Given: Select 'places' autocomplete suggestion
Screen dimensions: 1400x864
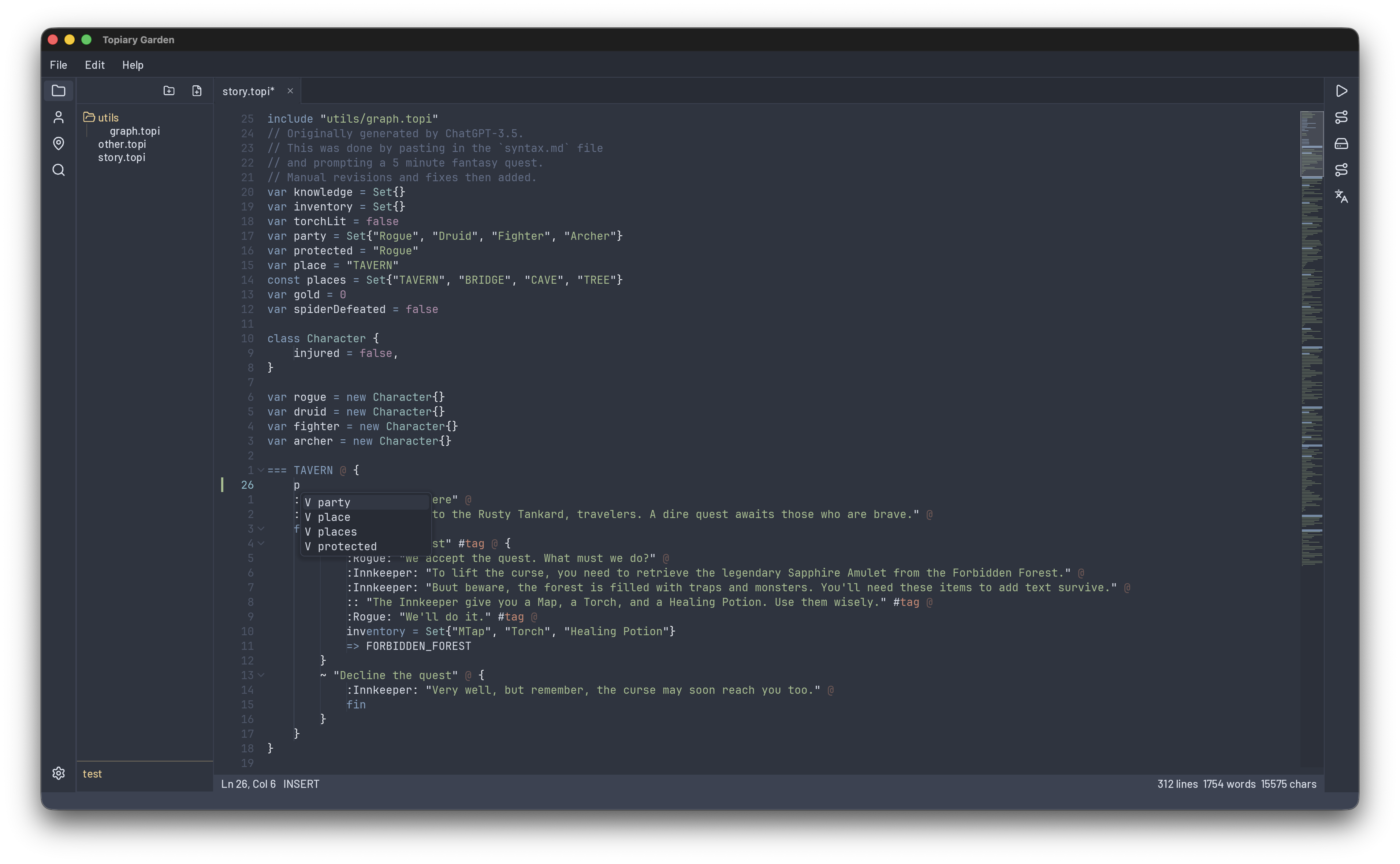Looking at the screenshot, I should (x=337, y=532).
